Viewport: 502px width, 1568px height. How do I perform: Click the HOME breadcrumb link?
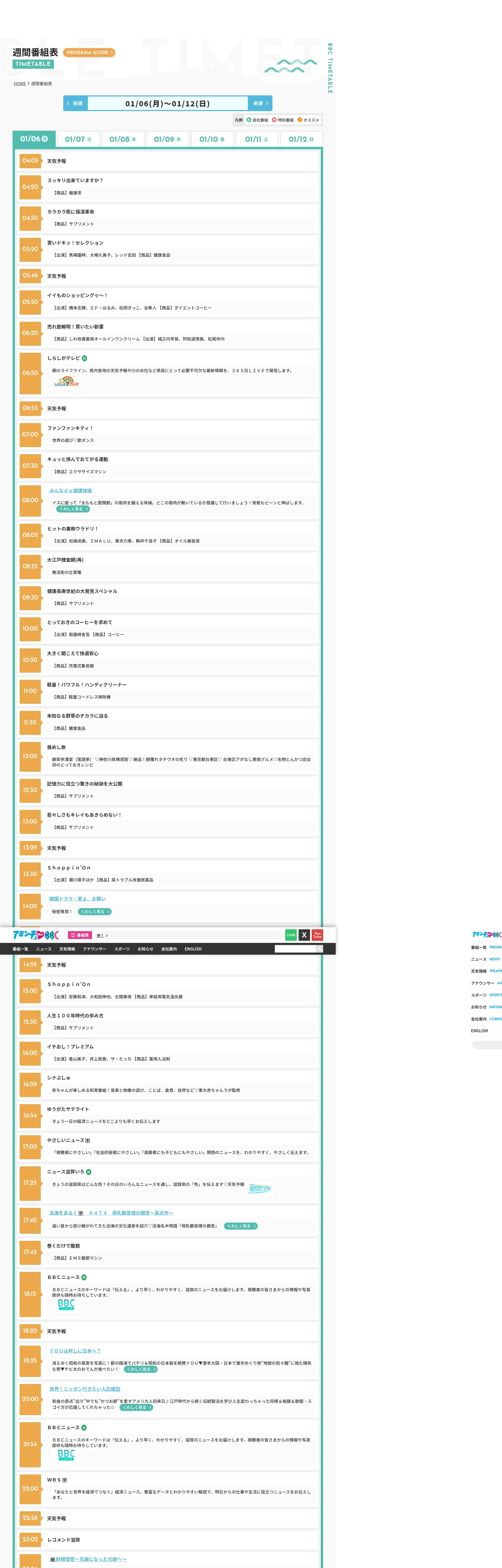(20, 84)
